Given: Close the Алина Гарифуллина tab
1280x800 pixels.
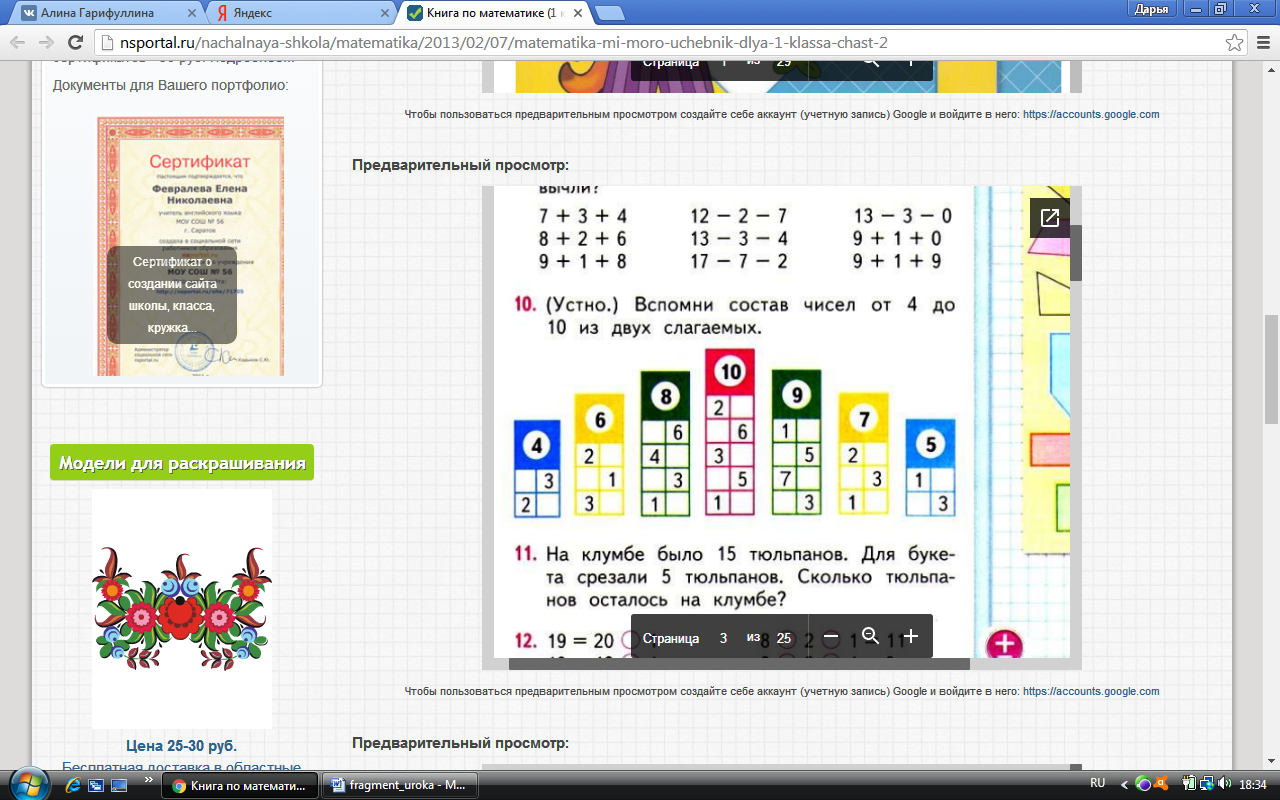Looking at the screenshot, I should (183, 14).
